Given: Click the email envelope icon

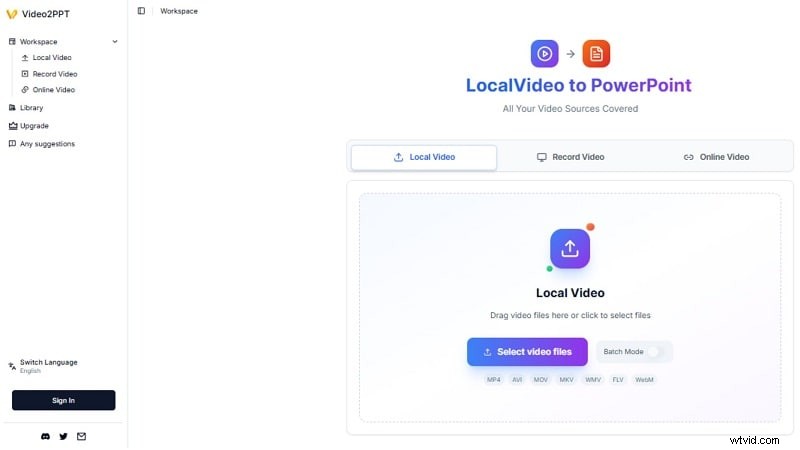Looking at the screenshot, I should pyautogui.click(x=82, y=437).
